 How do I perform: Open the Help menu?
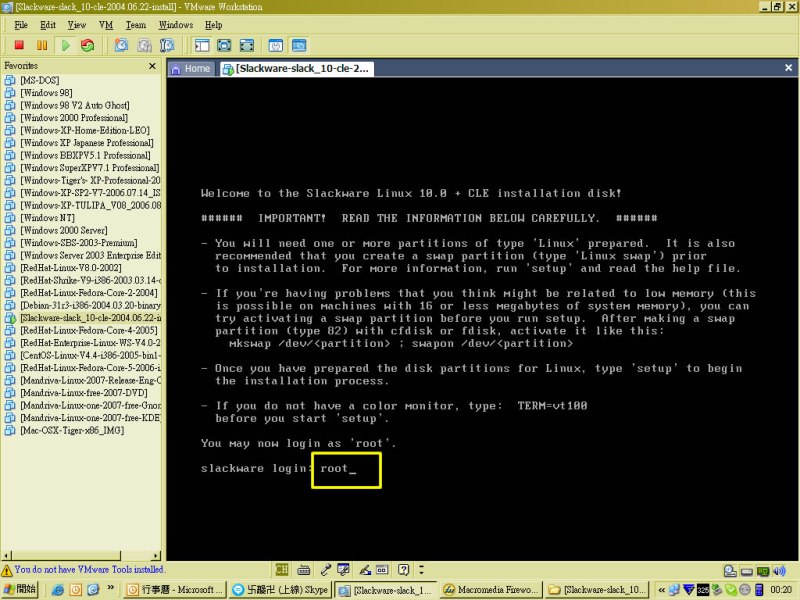point(213,24)
